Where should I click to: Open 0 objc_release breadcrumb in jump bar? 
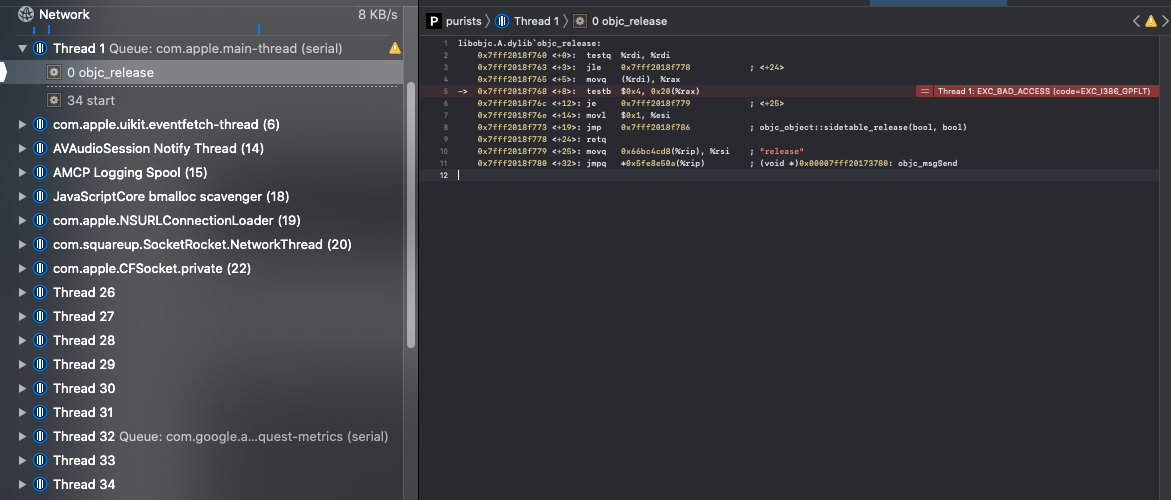pyautogui.click(x=629, y=21)
